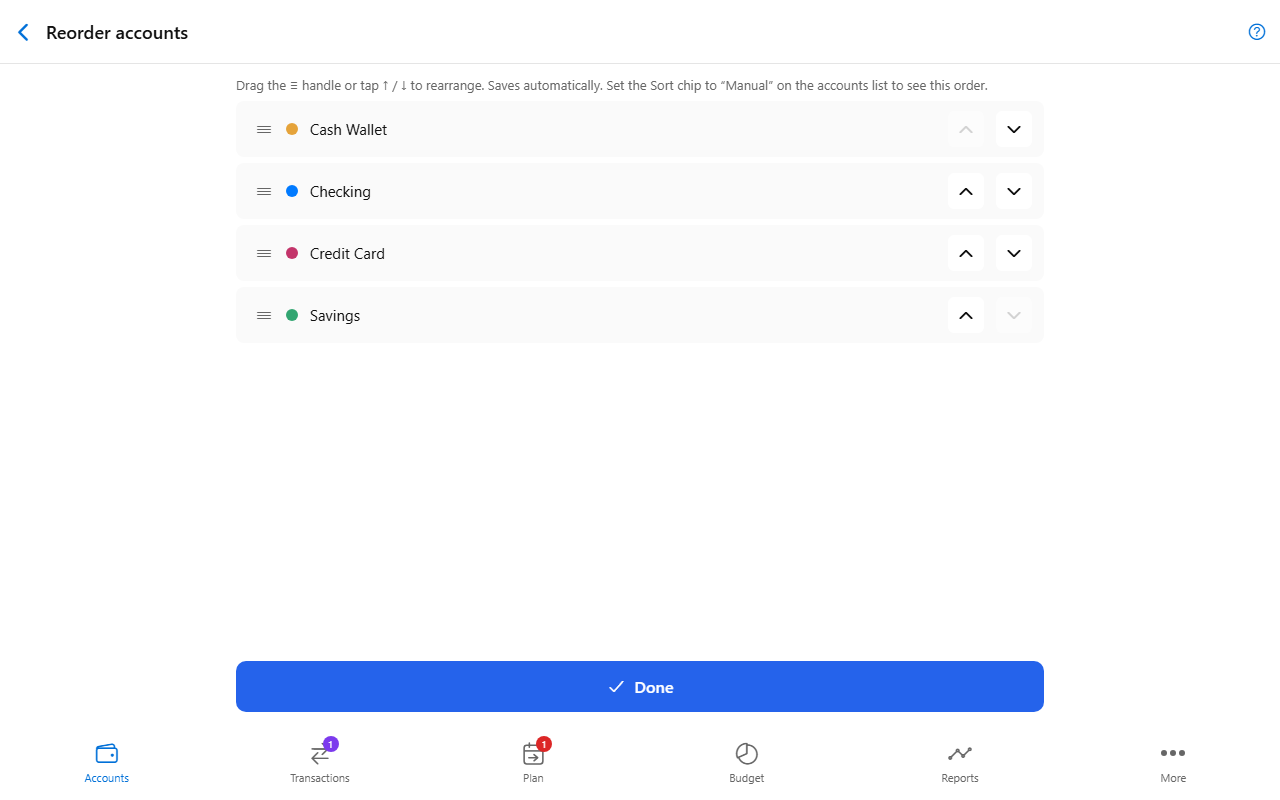Screen dimensions: 1280x800
Task: Grab the drag handle for Savings
Action: point(264,316)
